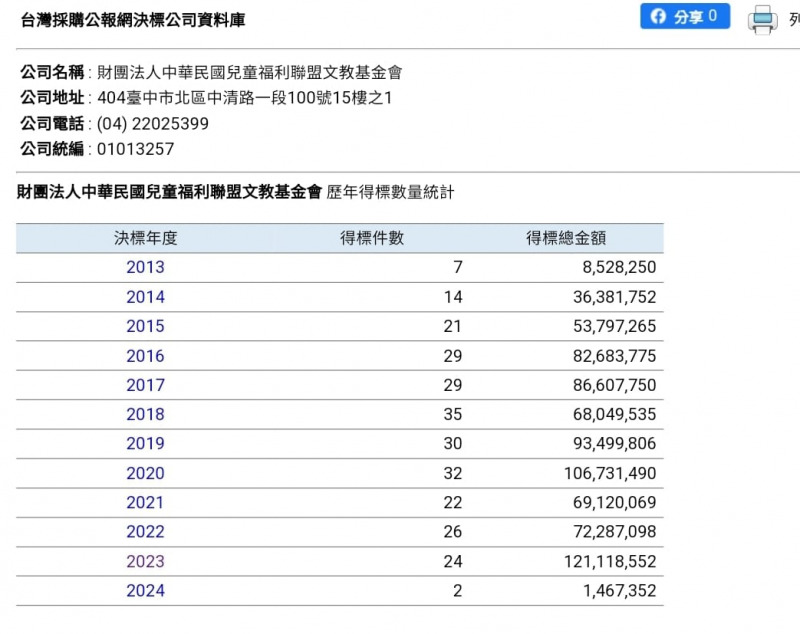The height and width of the screenshot is (634, 800).
Task: Click the 2023 total amount 121,118,552
Action: (x=610, y=561)
